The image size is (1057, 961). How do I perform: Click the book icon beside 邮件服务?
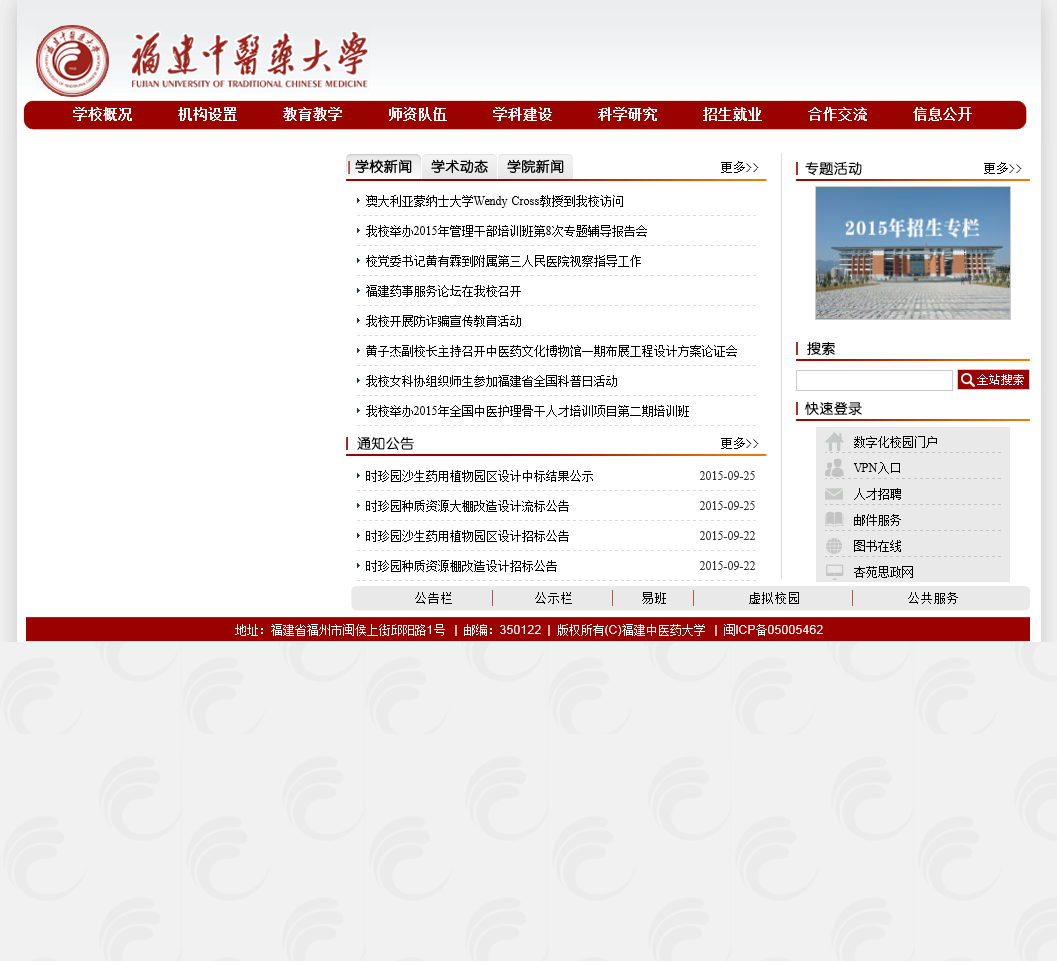pyautogui.click(x=835, y=520)
